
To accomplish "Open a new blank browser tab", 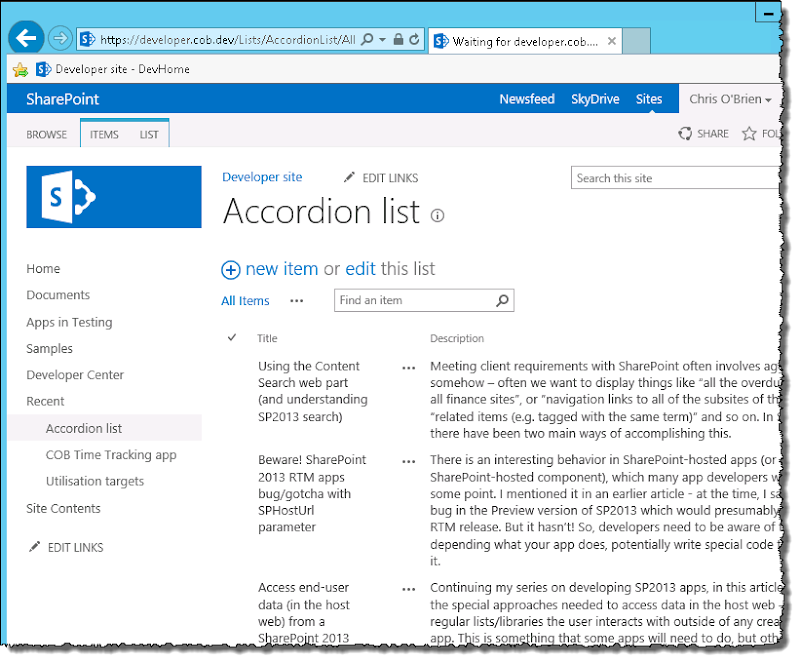I will [x=636, y=41].
